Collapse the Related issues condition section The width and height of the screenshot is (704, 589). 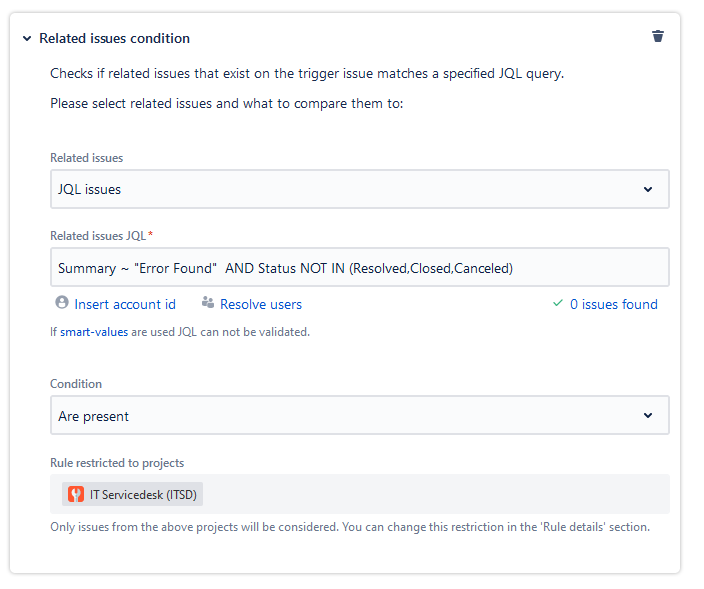27,39
